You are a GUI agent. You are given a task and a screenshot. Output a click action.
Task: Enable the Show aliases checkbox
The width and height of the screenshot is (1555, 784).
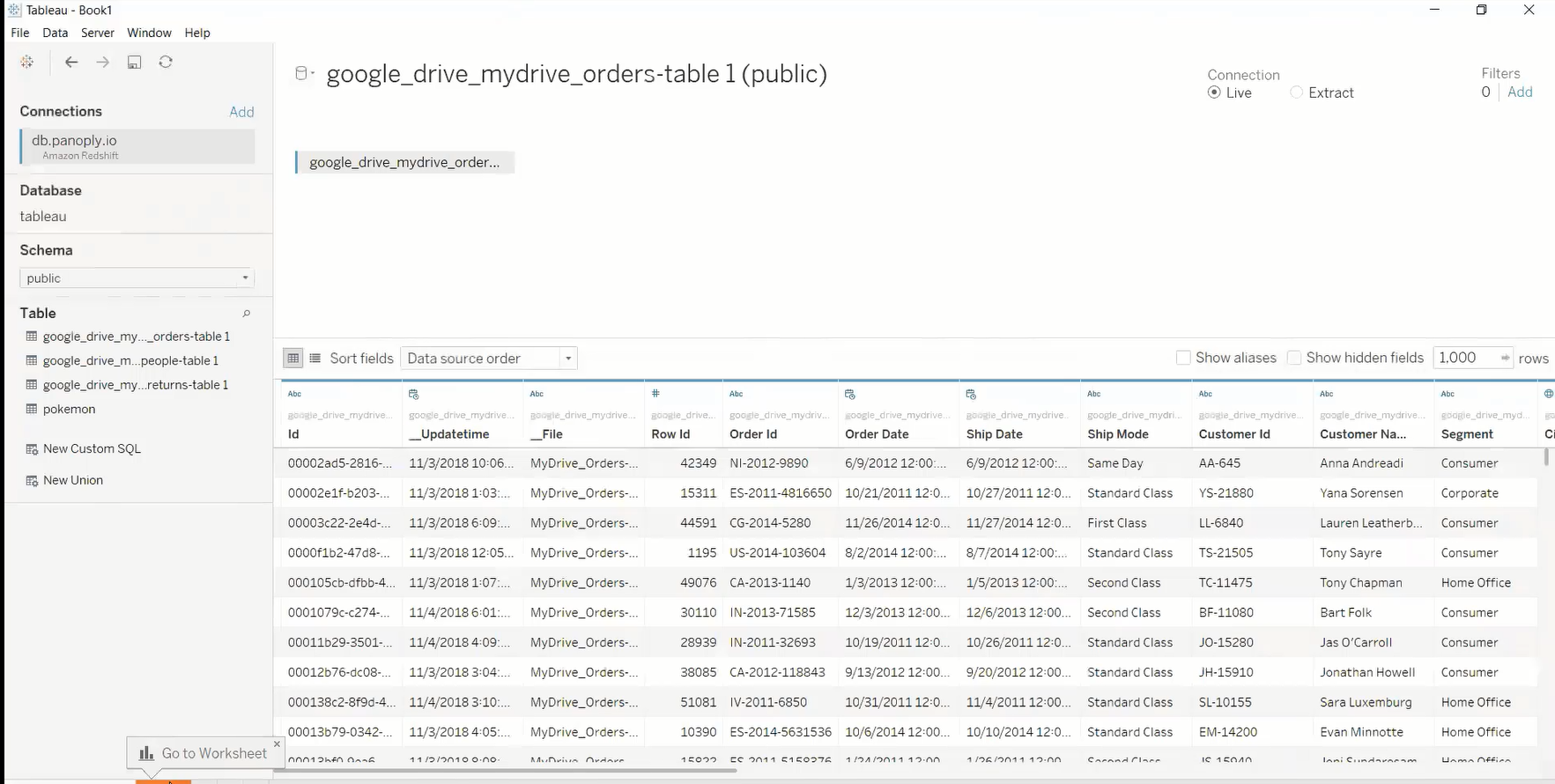coord(1183,358)
